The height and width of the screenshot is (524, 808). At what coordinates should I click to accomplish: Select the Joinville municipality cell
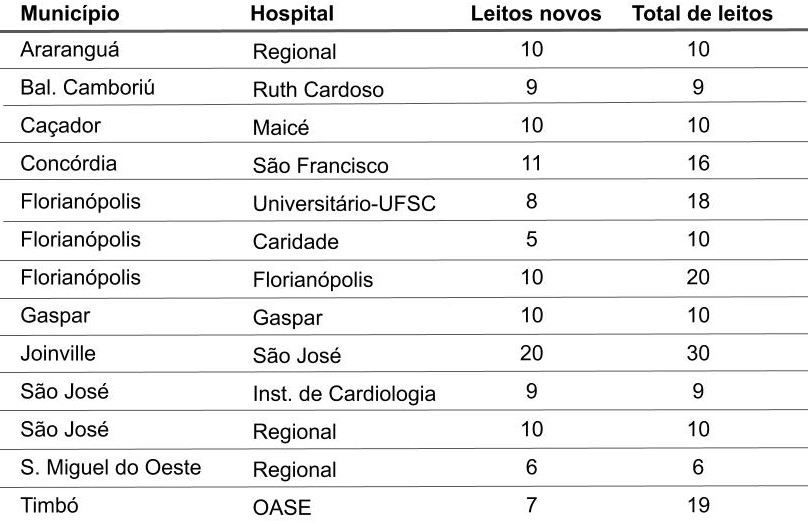[x=58, y=354]
